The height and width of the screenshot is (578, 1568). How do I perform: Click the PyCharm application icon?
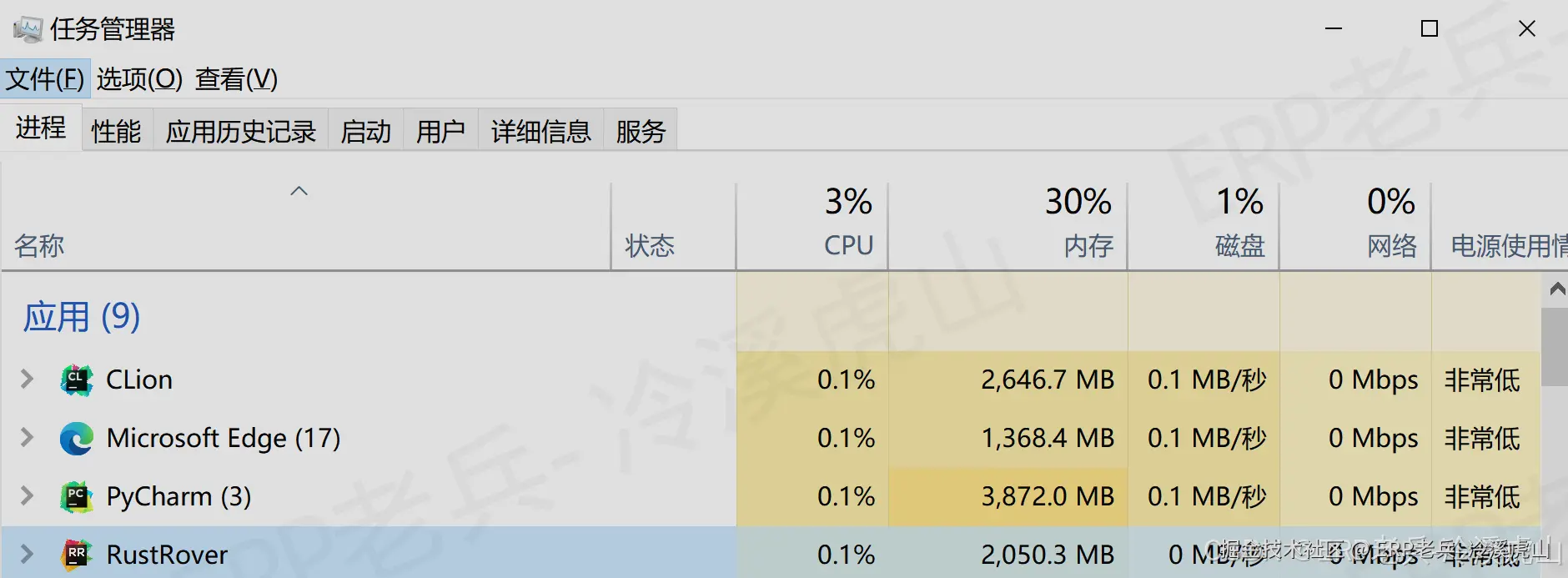[76, 495]
